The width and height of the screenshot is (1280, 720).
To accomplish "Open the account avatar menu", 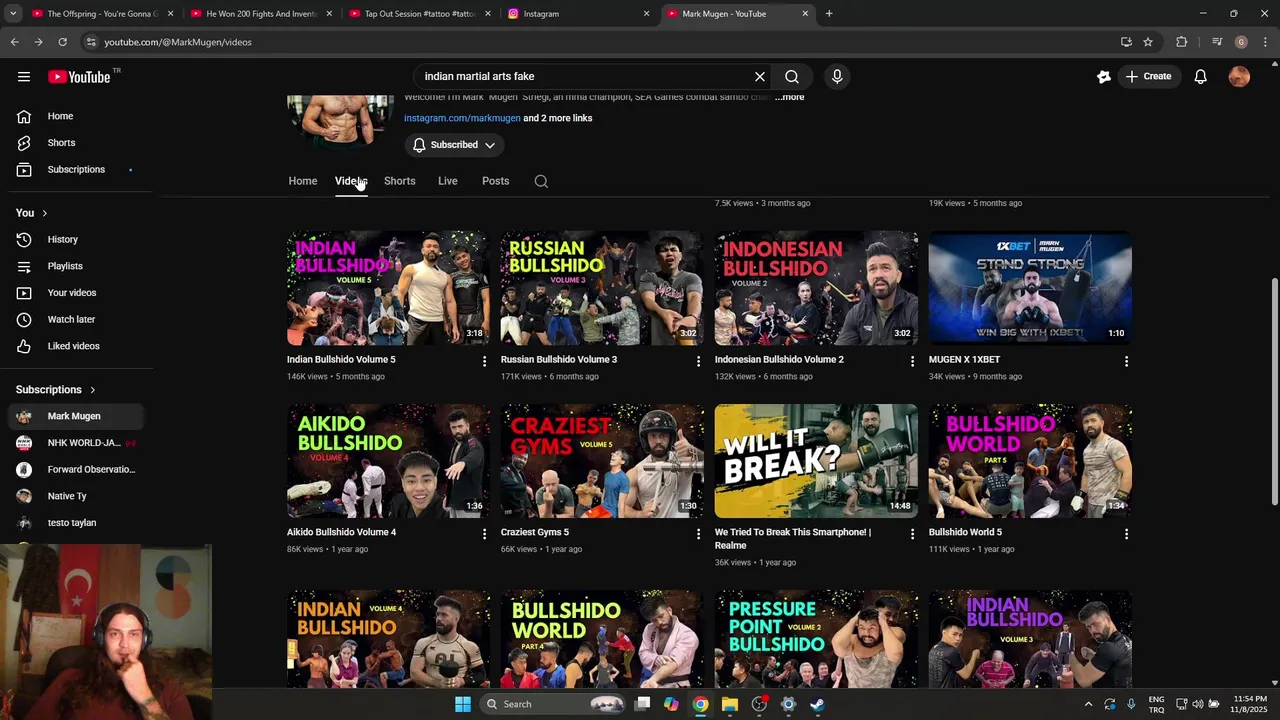I will (1239, 76).
